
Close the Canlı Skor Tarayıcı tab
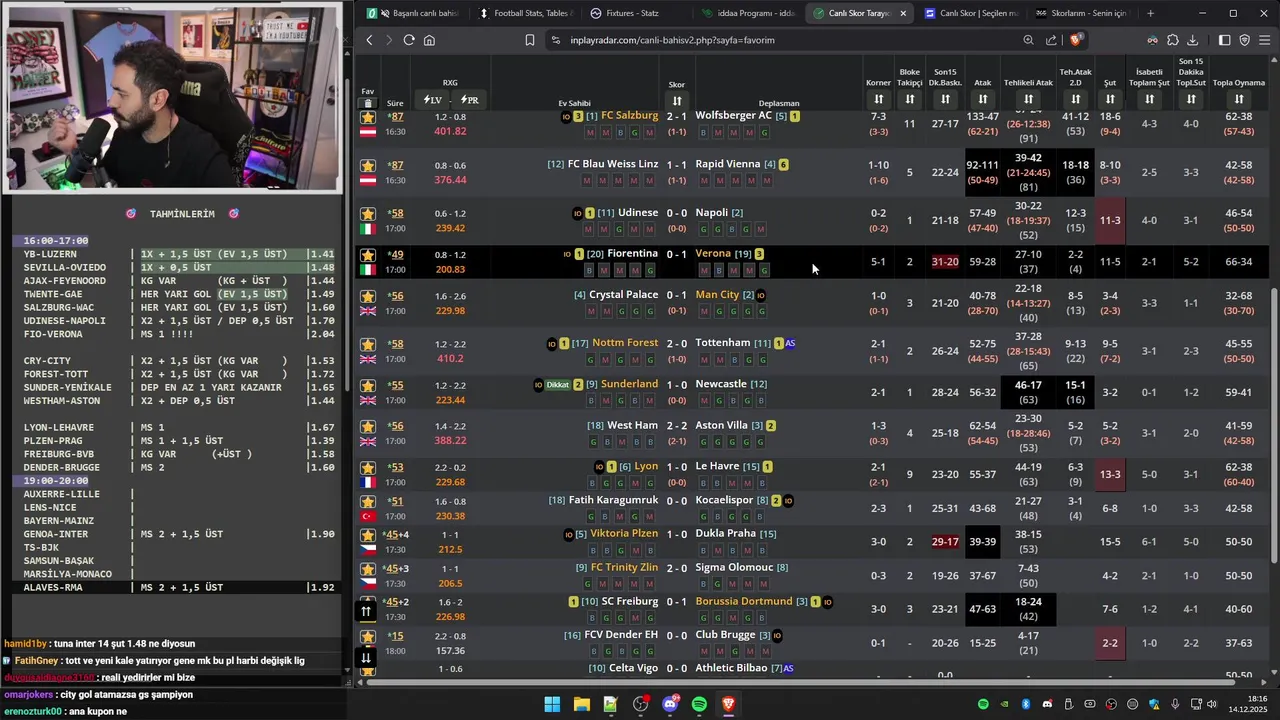coord(903,13)
